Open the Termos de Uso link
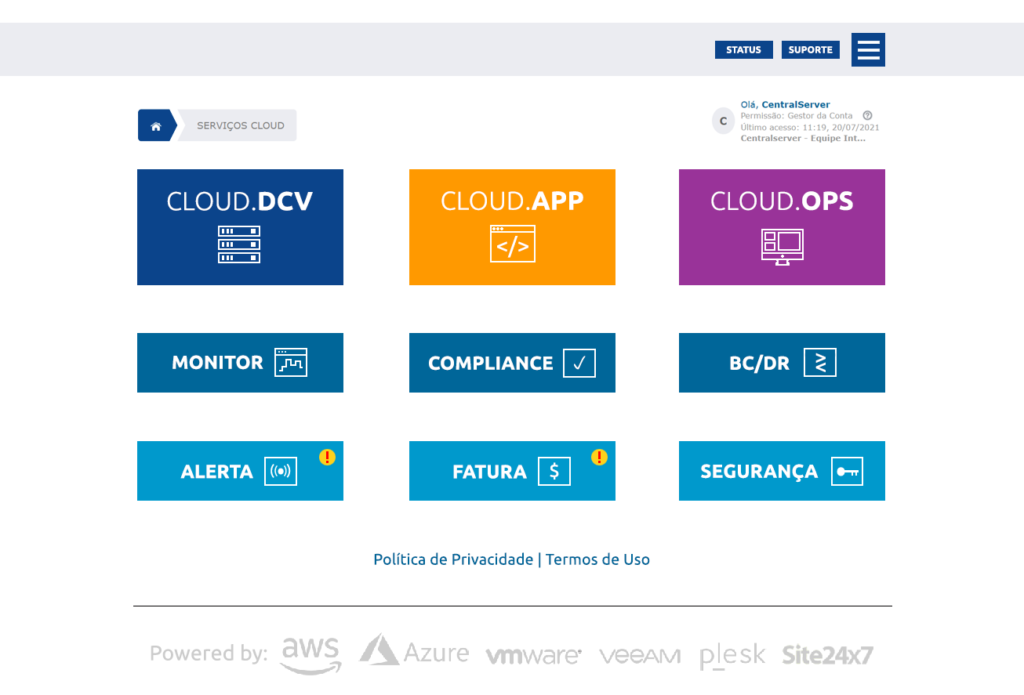Image resolution: width=1024 pixels, height=695 pixels. pos(597,559)
